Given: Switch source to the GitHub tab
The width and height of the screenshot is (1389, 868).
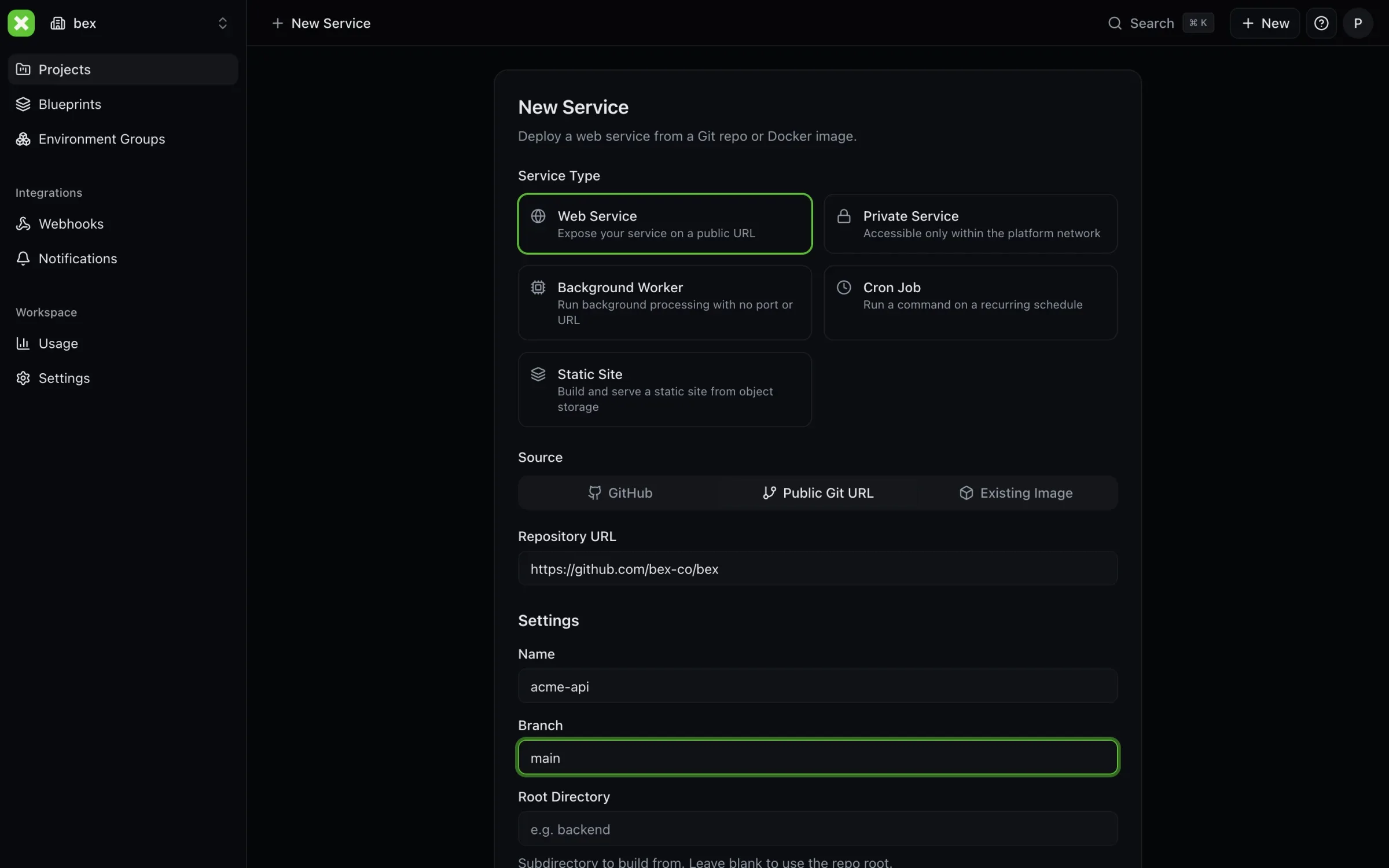Looking at the screenshot, I should pos(620,493).
